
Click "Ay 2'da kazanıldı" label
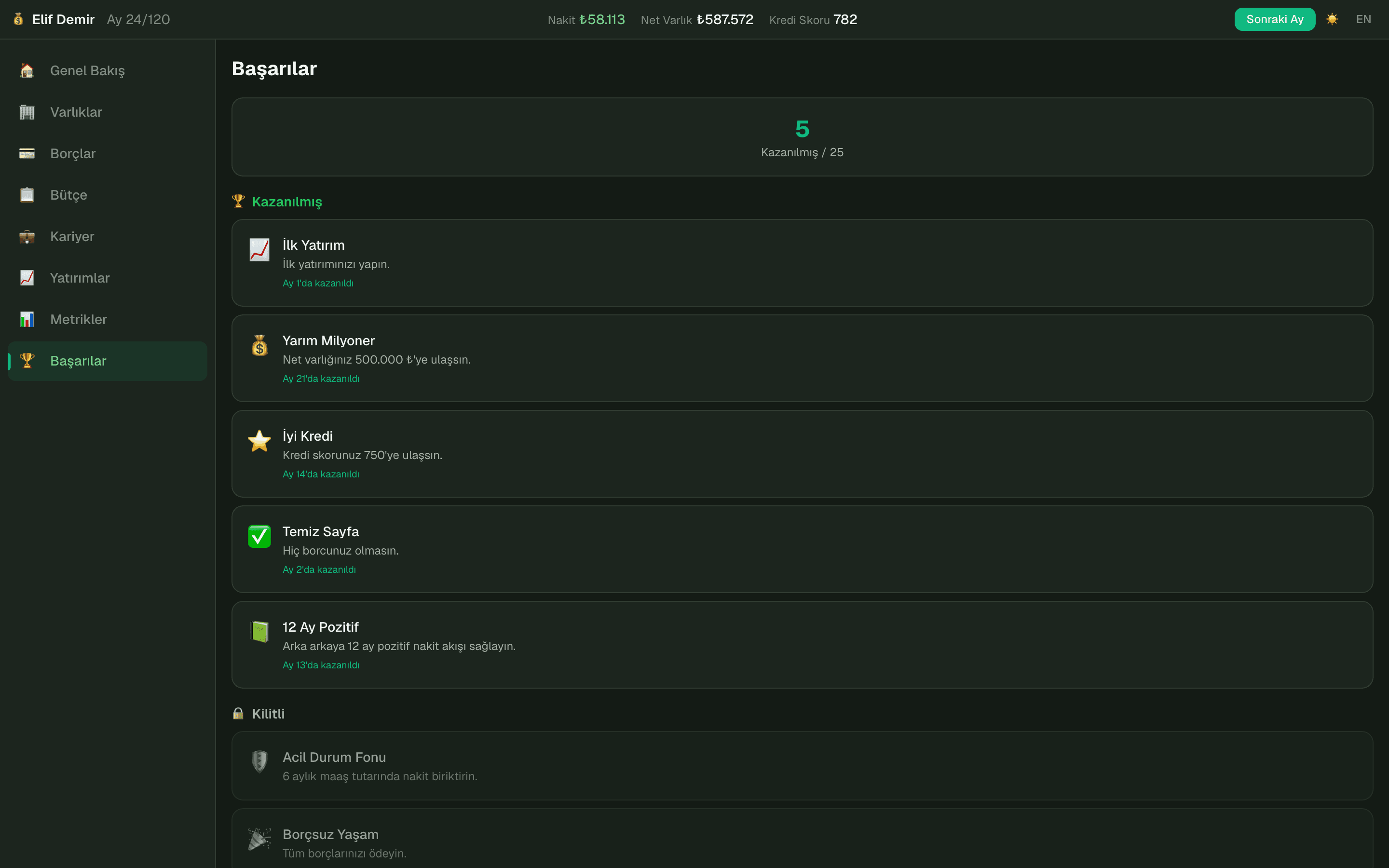coord(319,570)
